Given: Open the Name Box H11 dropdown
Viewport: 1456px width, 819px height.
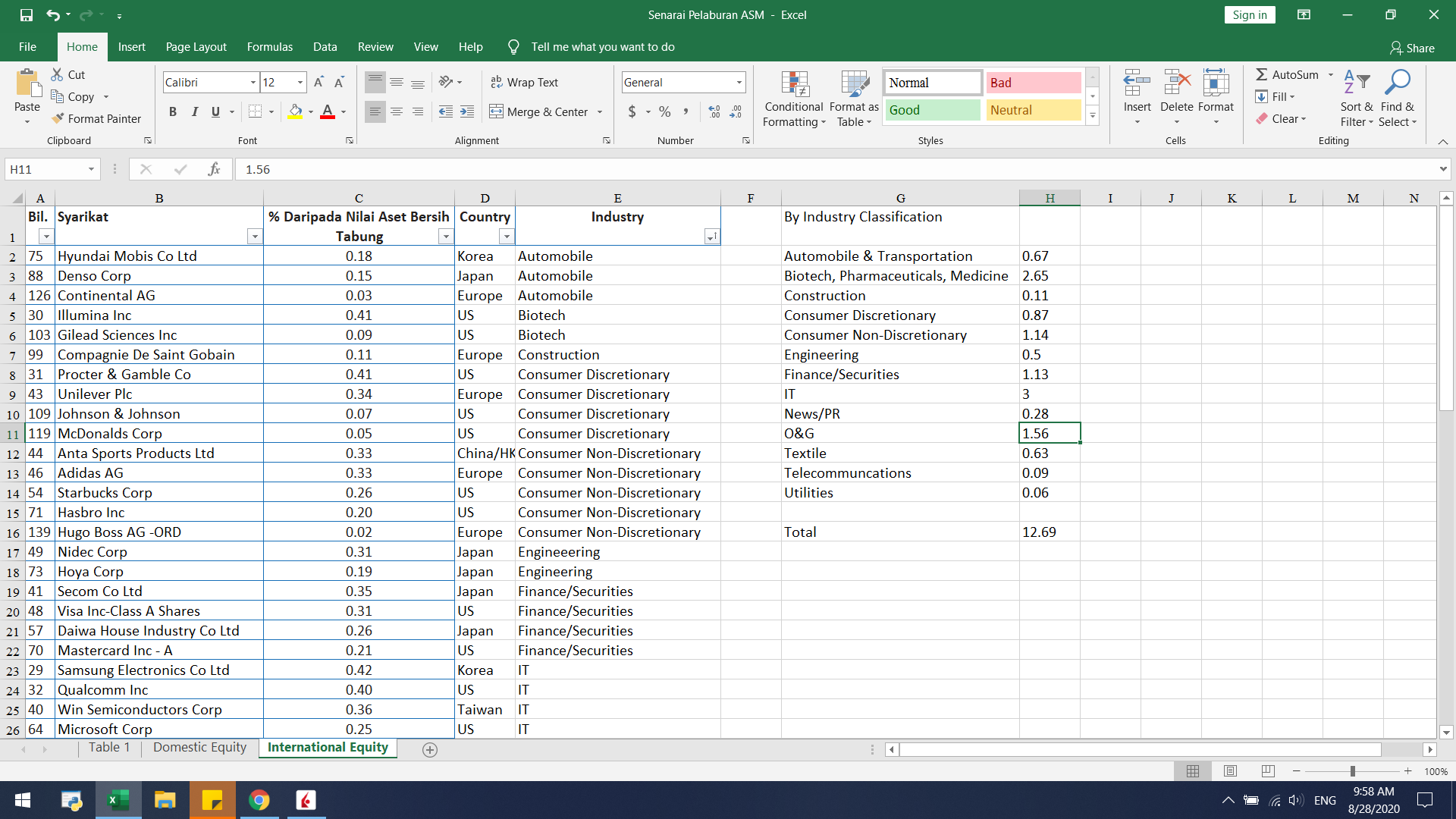Looking at the screenshot, I should [91, 169].
